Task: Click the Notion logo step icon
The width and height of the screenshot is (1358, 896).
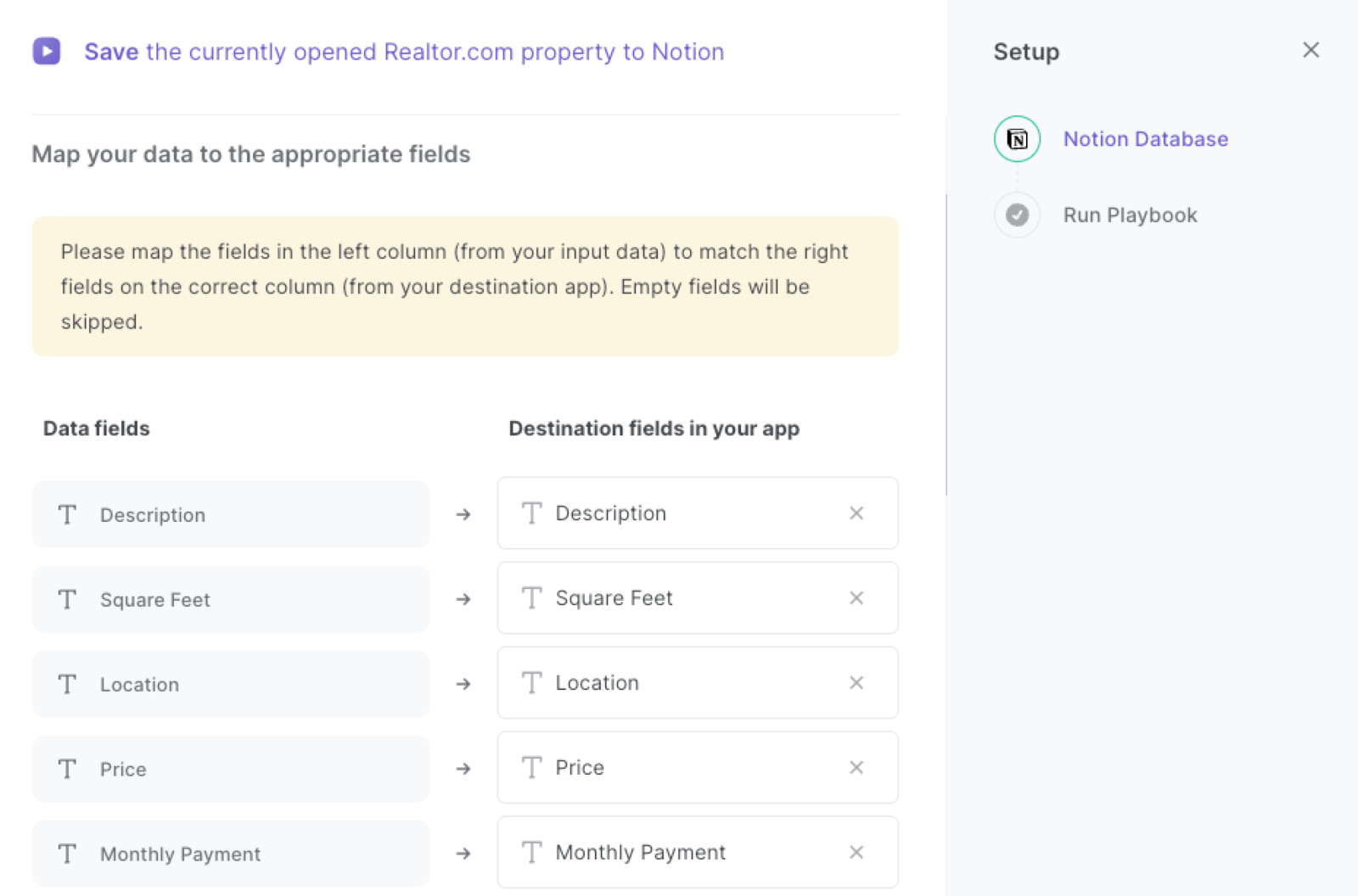Action: point(1017,139)
